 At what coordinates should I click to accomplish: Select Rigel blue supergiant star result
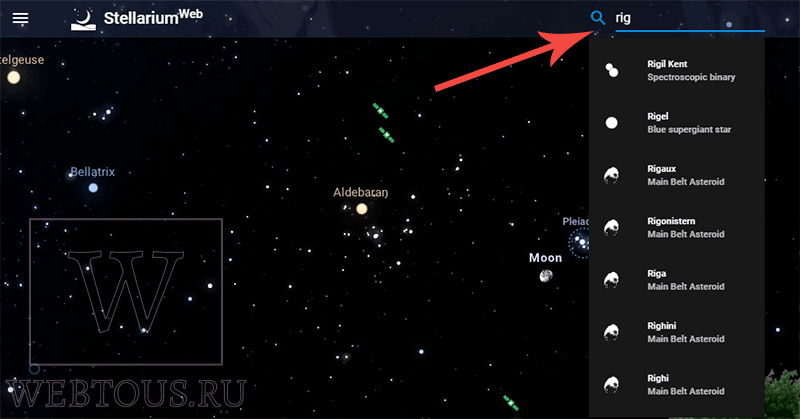[x=677, y=123]
